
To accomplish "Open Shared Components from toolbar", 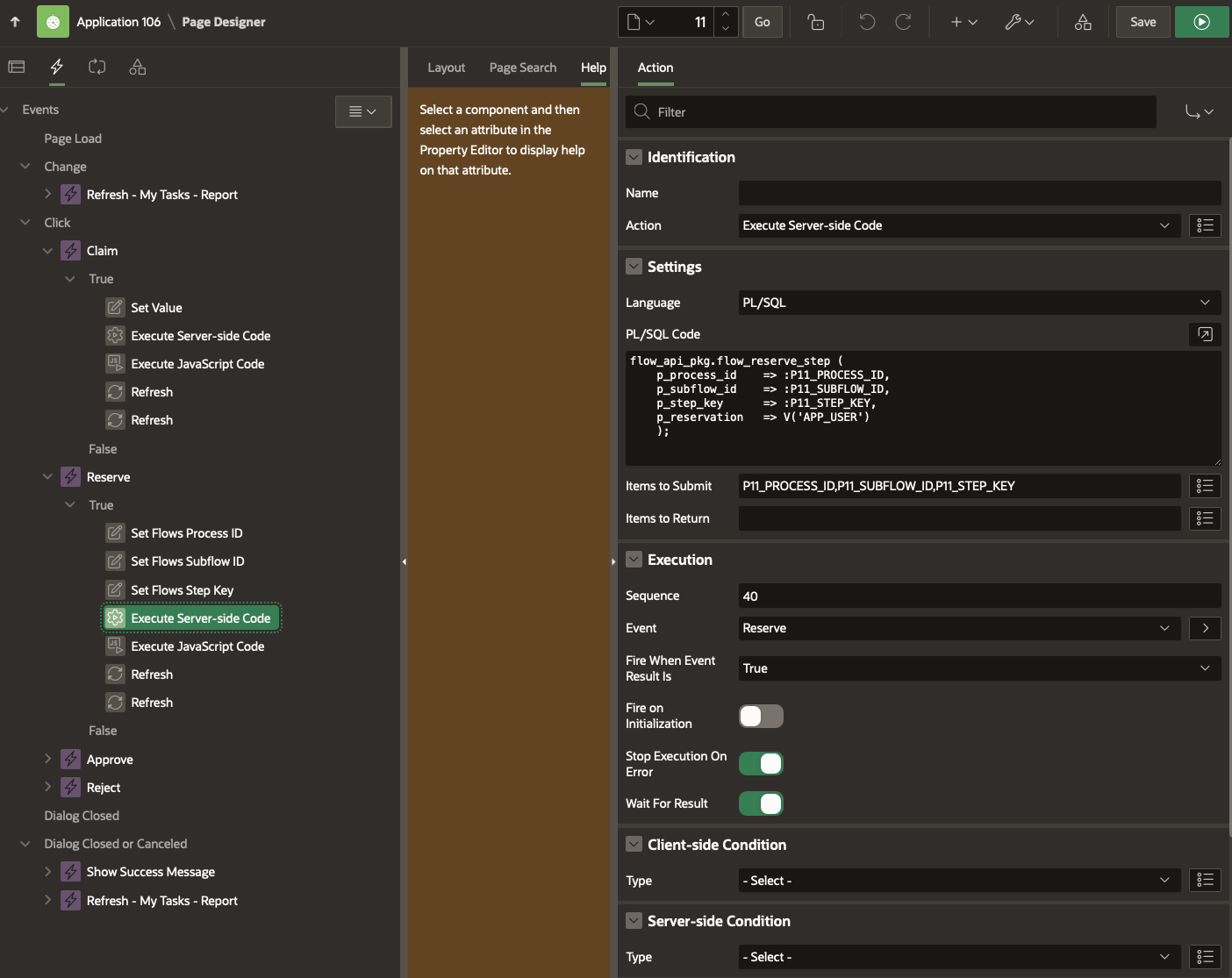I will pyautogui.click(x=1084, y=22).
